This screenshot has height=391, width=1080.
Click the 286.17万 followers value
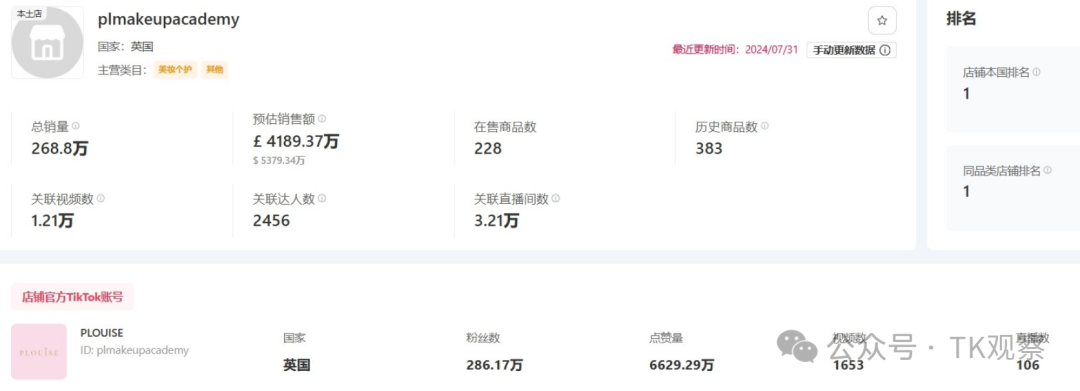point(495,366)
